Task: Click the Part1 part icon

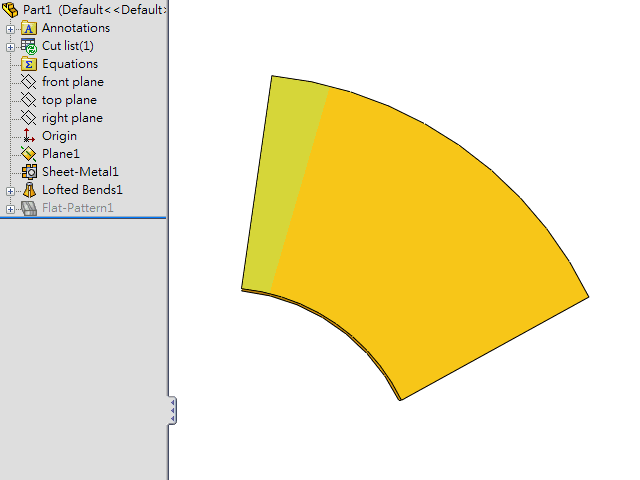Action: 10,9
